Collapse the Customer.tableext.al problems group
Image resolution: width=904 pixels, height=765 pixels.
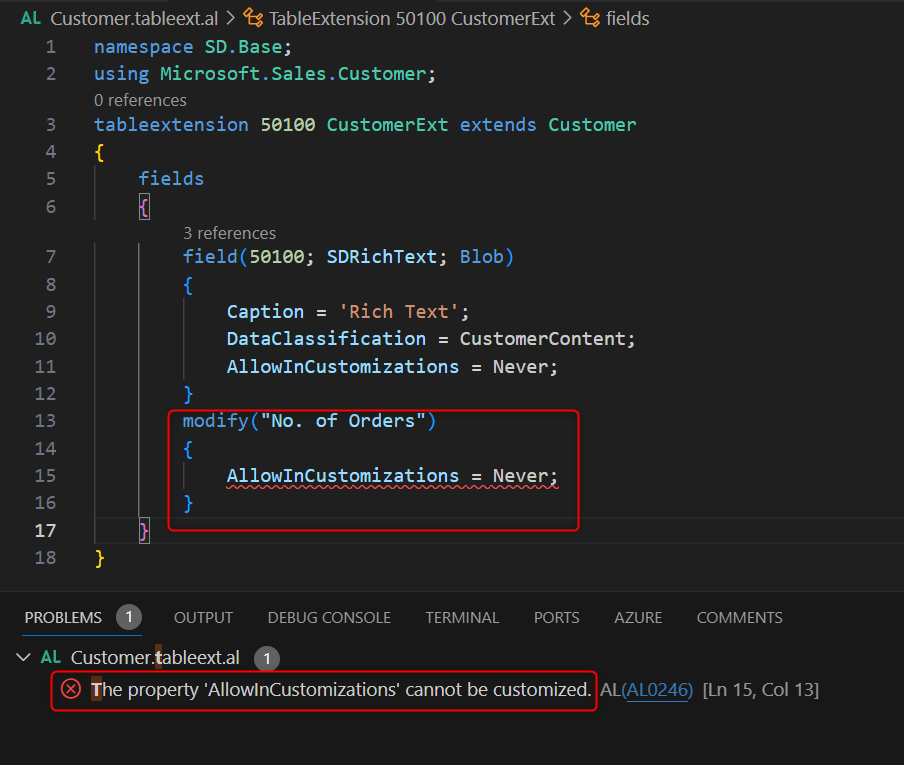23,657
